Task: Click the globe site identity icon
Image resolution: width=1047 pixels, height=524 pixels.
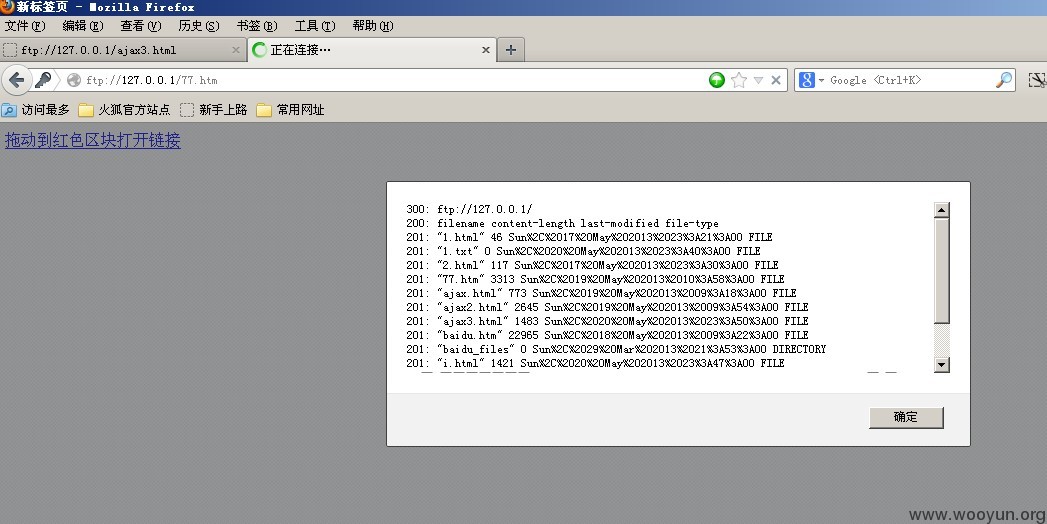Action: pyautogui.click(x=74, y=80)
